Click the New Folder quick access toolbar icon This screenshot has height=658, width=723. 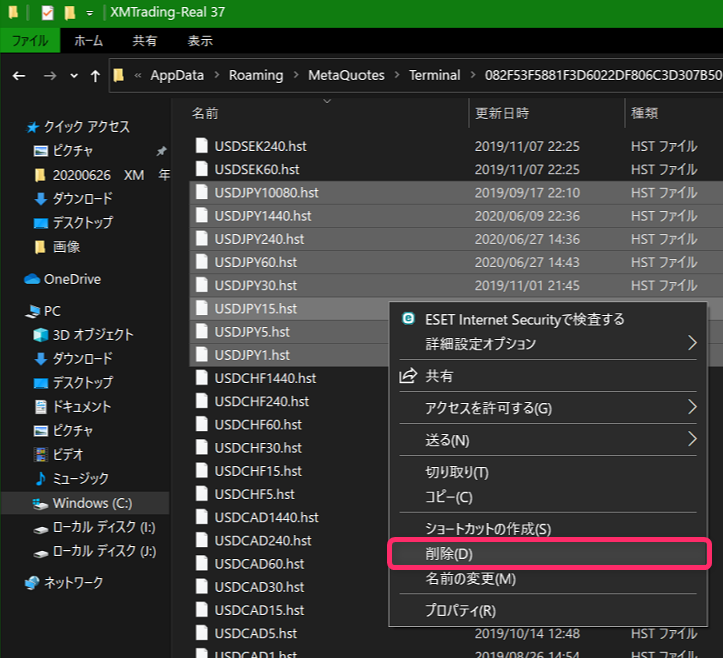pos(70,12)
